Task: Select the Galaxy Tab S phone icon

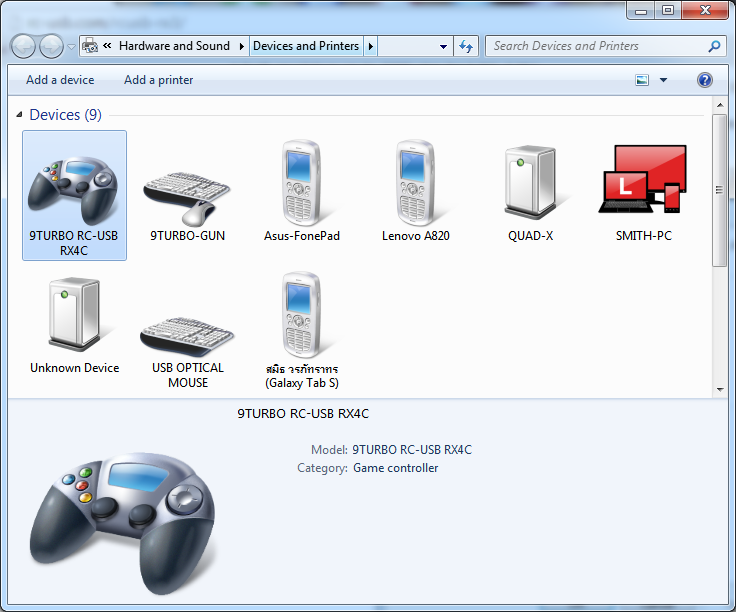Action: [301, 315]
